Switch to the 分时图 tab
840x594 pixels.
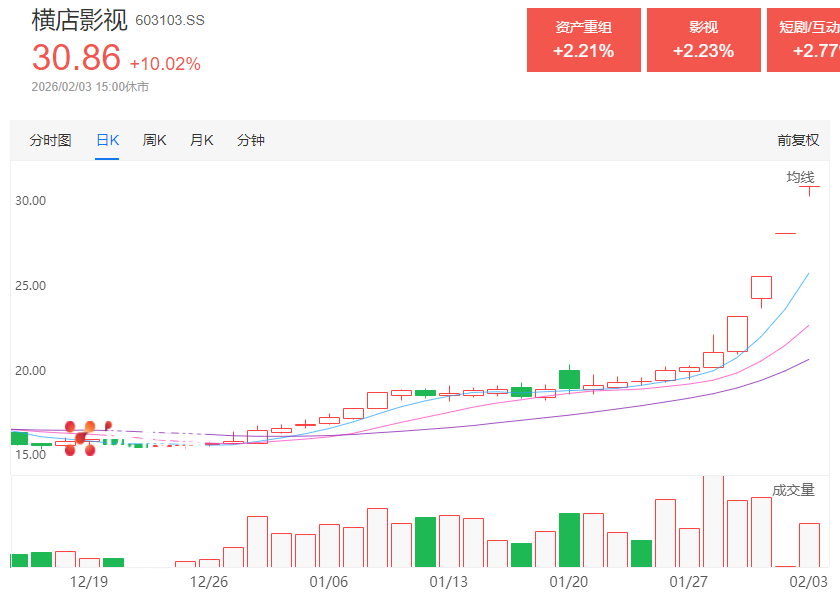click(x=50, y=141)
